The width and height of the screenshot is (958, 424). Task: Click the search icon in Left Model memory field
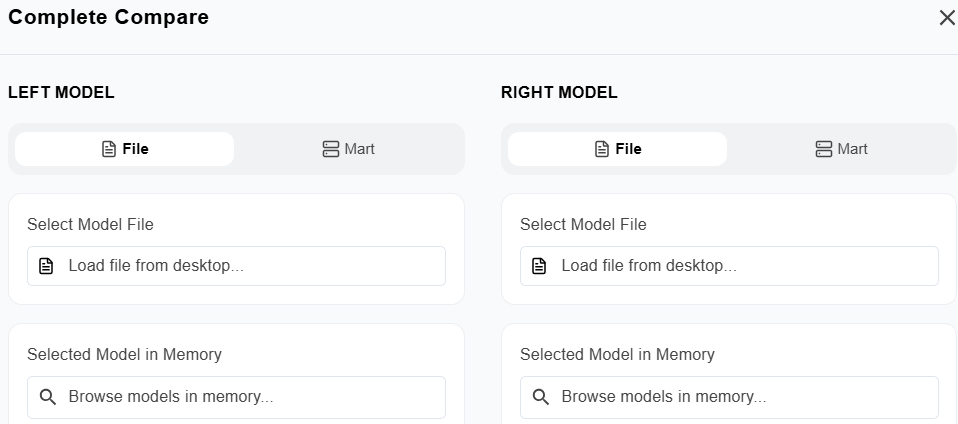[48, 397]
